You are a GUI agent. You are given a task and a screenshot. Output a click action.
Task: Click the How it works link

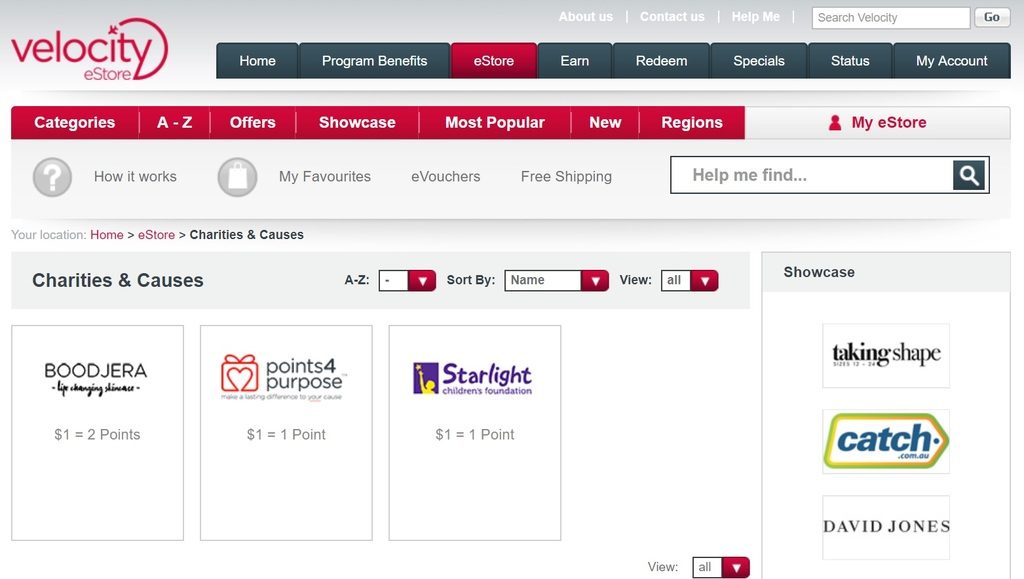(x=135, y=176)
